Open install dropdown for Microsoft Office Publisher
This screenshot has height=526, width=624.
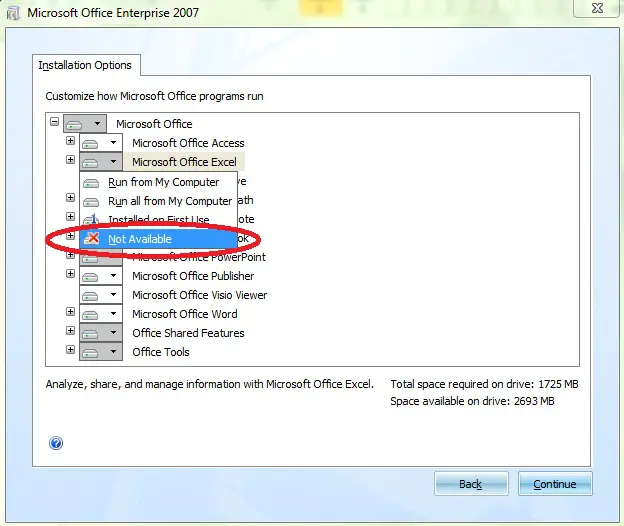(x=101, y=276)
